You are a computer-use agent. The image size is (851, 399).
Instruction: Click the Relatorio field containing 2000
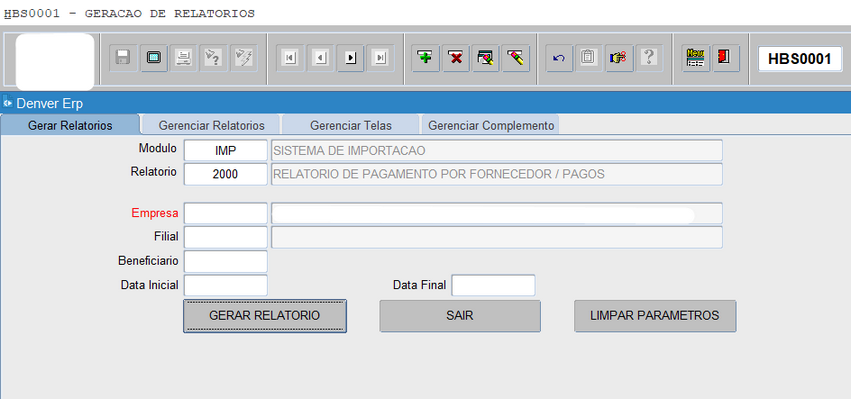point(226,174)
